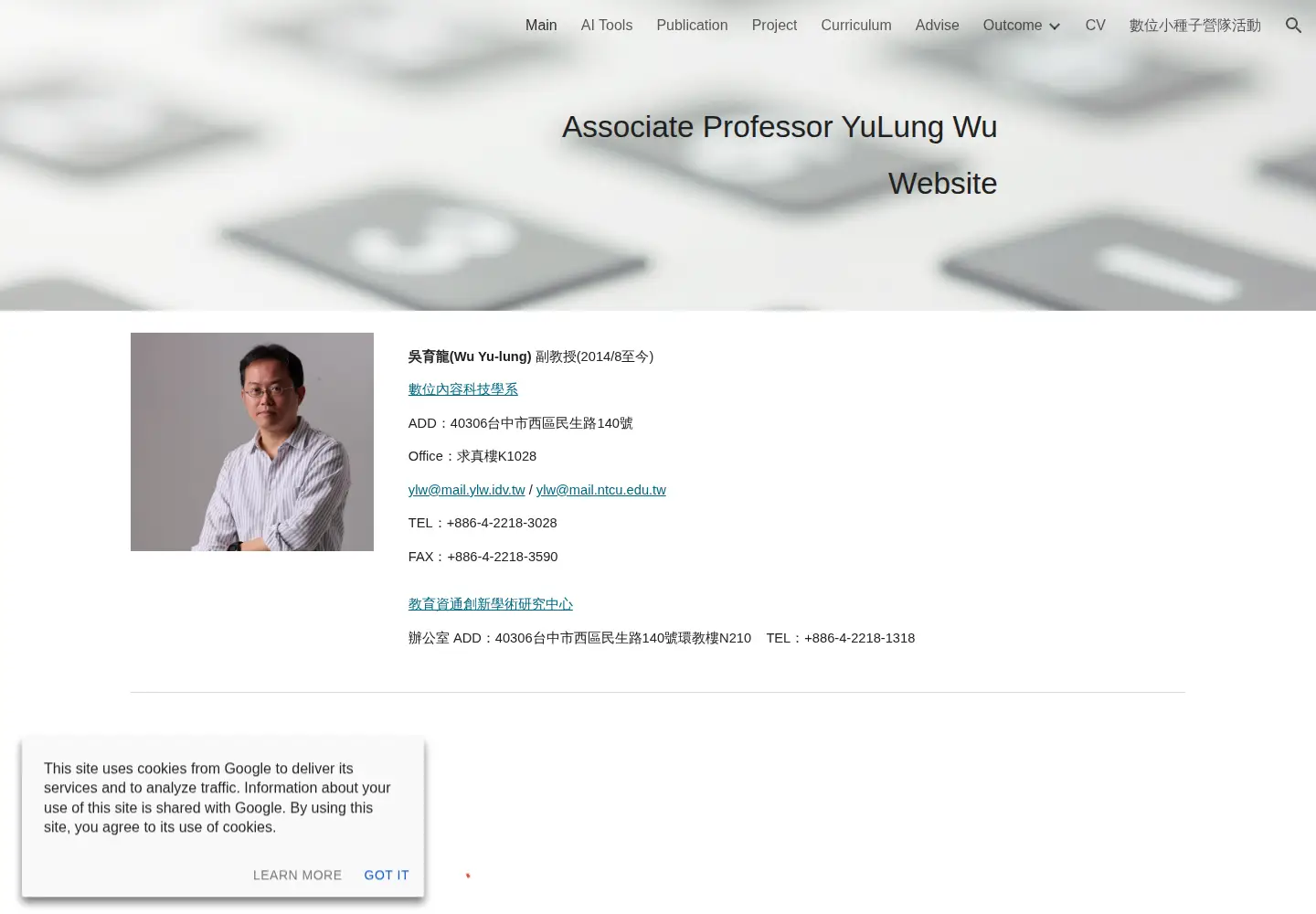Select the TEL +886-4-2218-1318 text
This screenshot has height=914, width=1316.
coord(841,638)
